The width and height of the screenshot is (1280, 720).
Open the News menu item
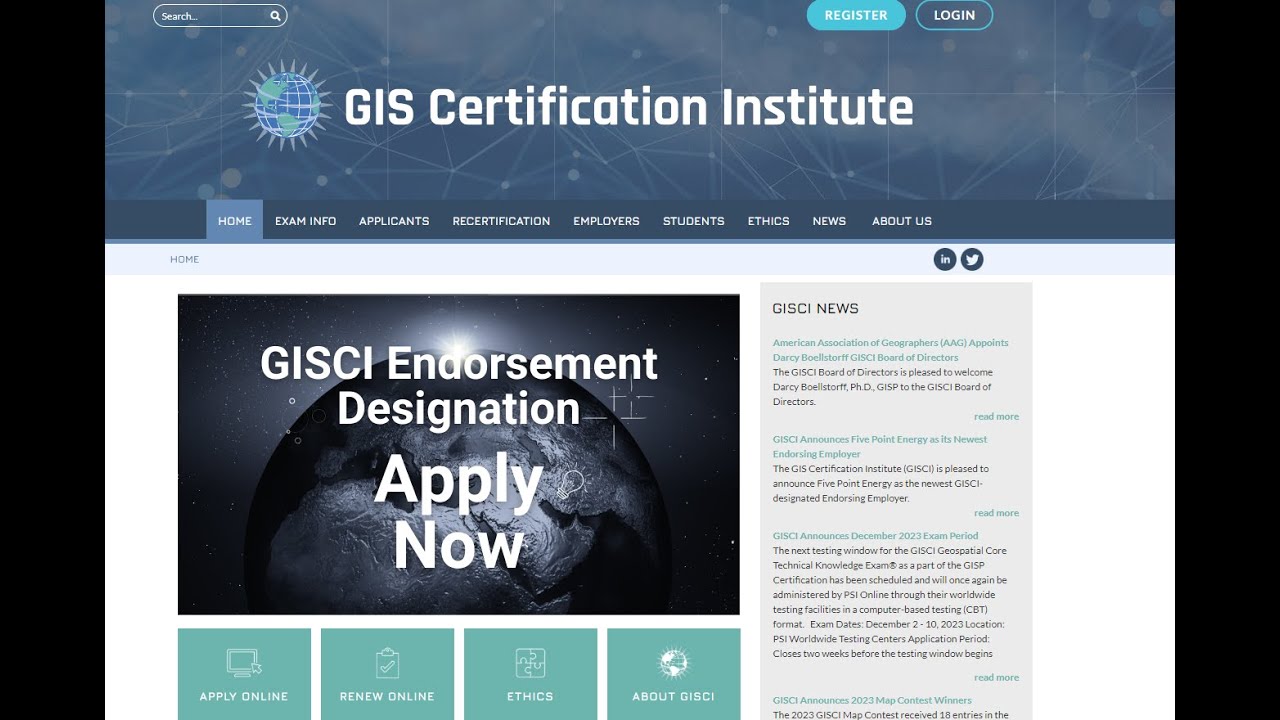click(x=829, y=221)
